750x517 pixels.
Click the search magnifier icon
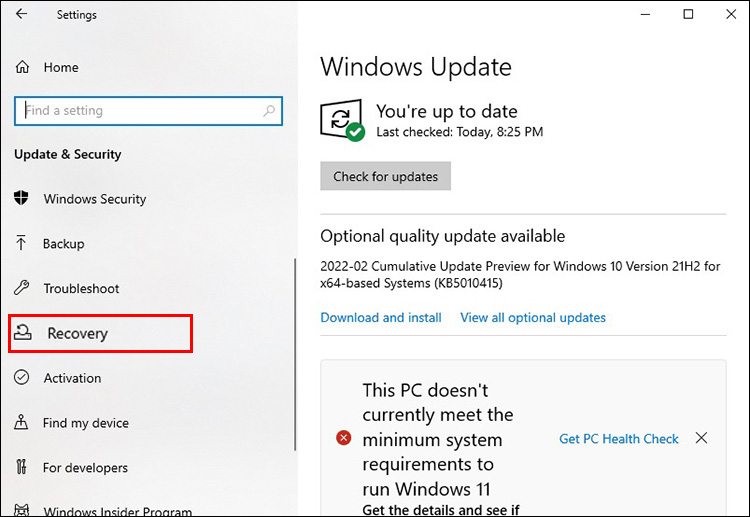(x=269, y=111)
